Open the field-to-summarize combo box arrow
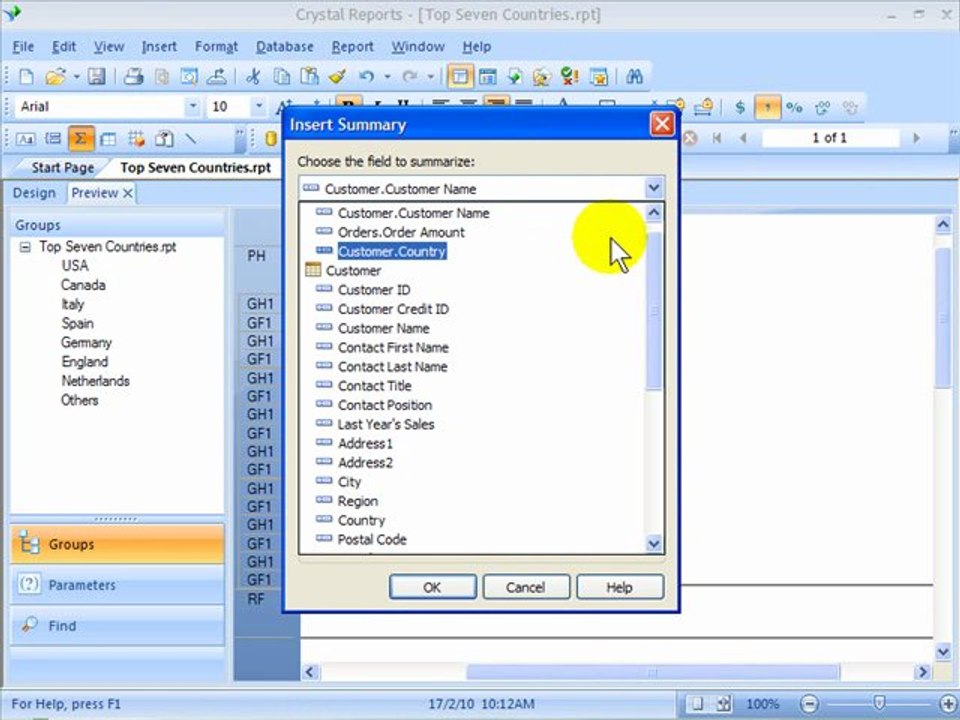960x720 pixels. [654, 188]
